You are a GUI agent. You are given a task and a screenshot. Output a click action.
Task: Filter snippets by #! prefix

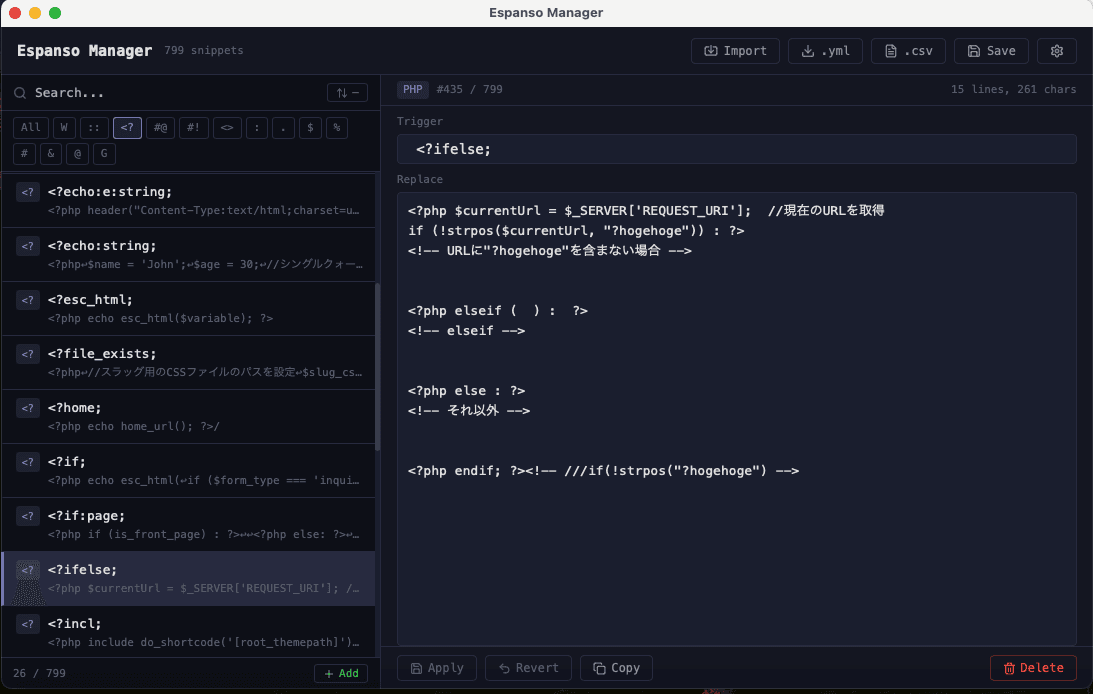click(x=193, y=128)
